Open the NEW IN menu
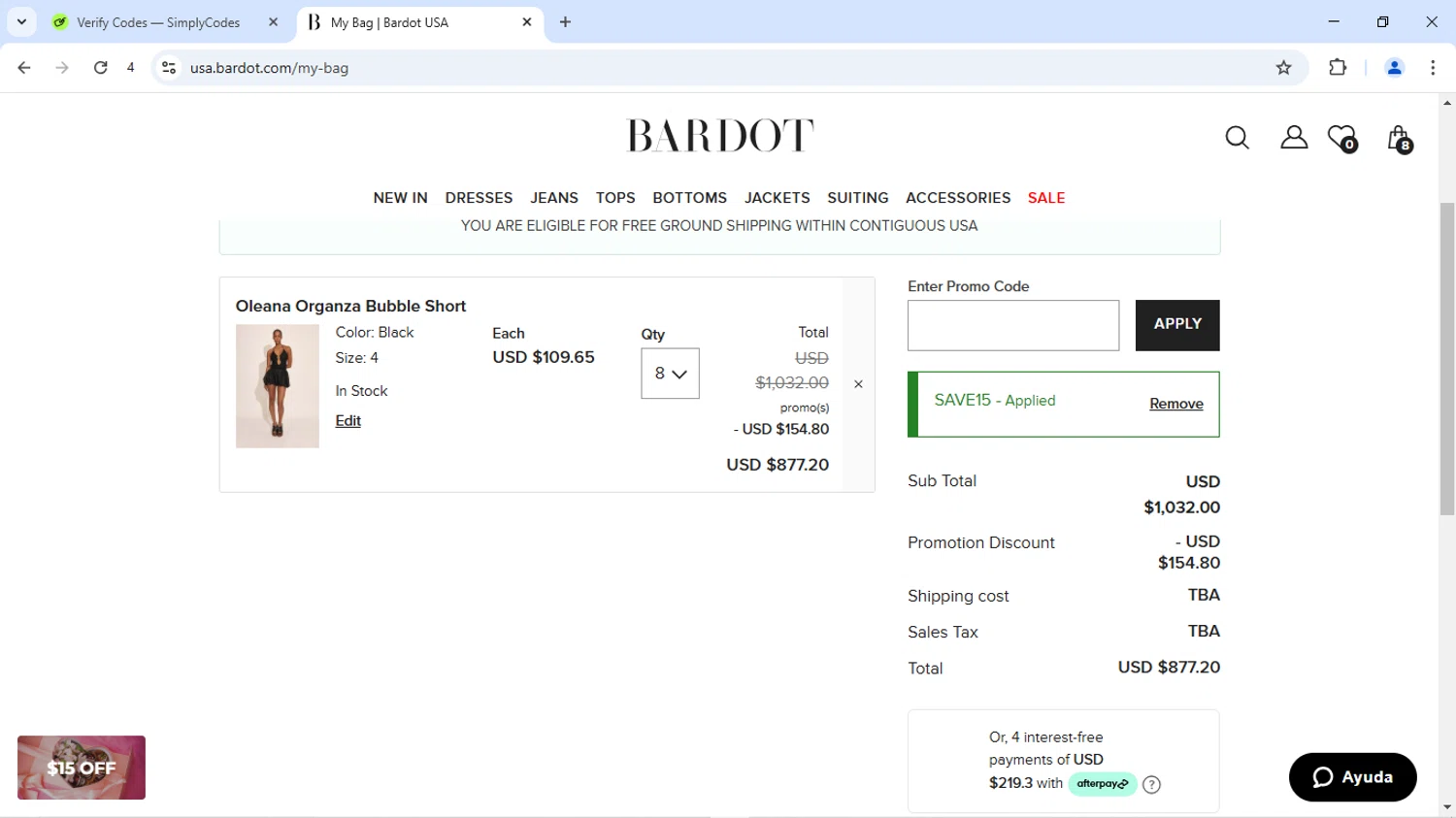This screenshot has height=818, width=1456. point(400,198)
